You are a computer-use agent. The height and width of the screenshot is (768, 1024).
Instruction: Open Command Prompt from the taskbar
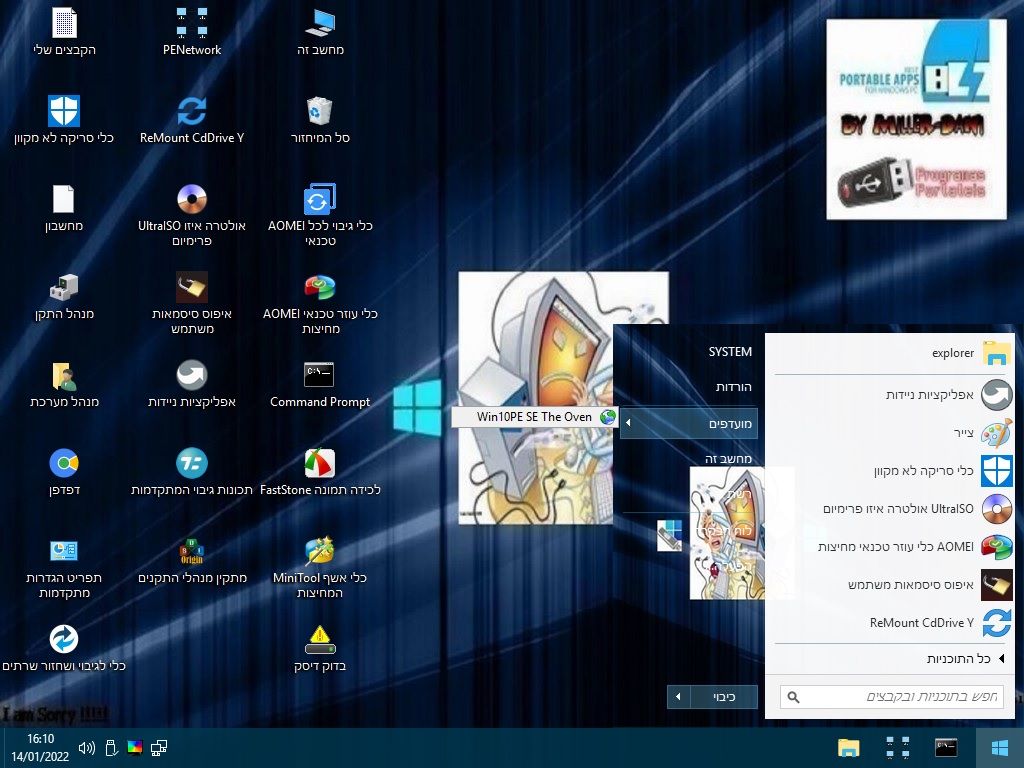tap(946, 748)
